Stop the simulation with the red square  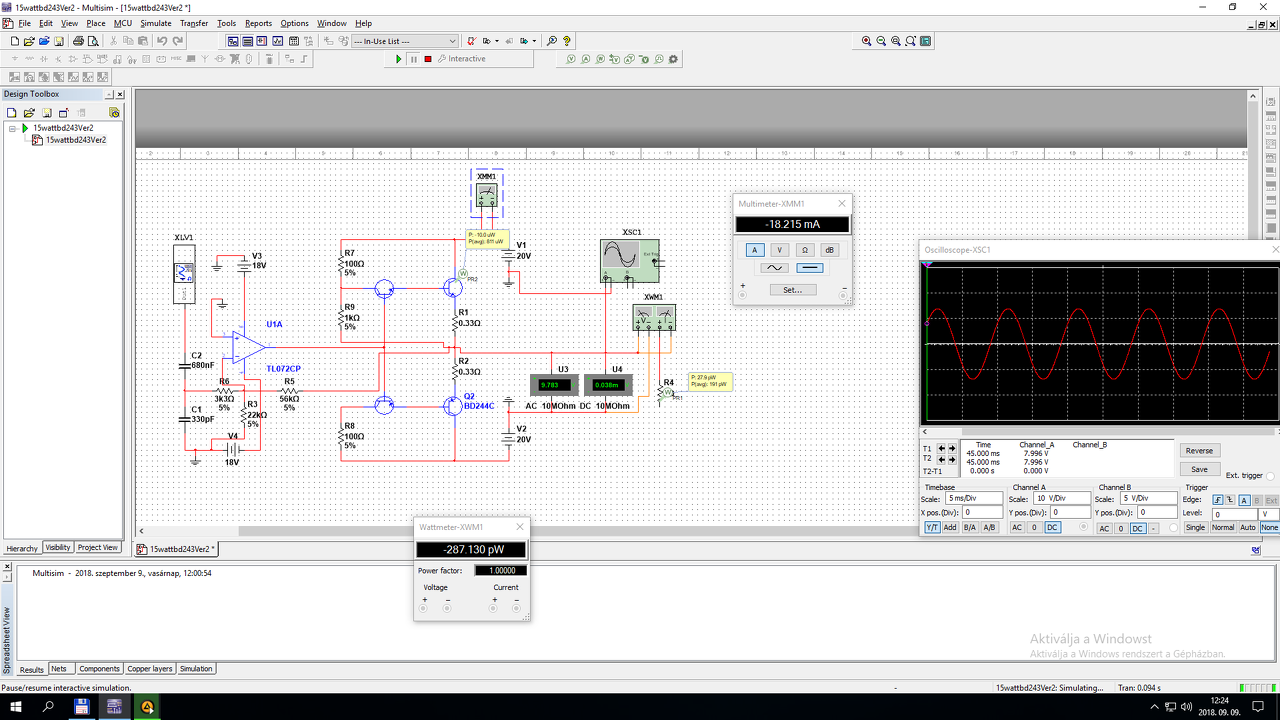(x=428, y=59)
